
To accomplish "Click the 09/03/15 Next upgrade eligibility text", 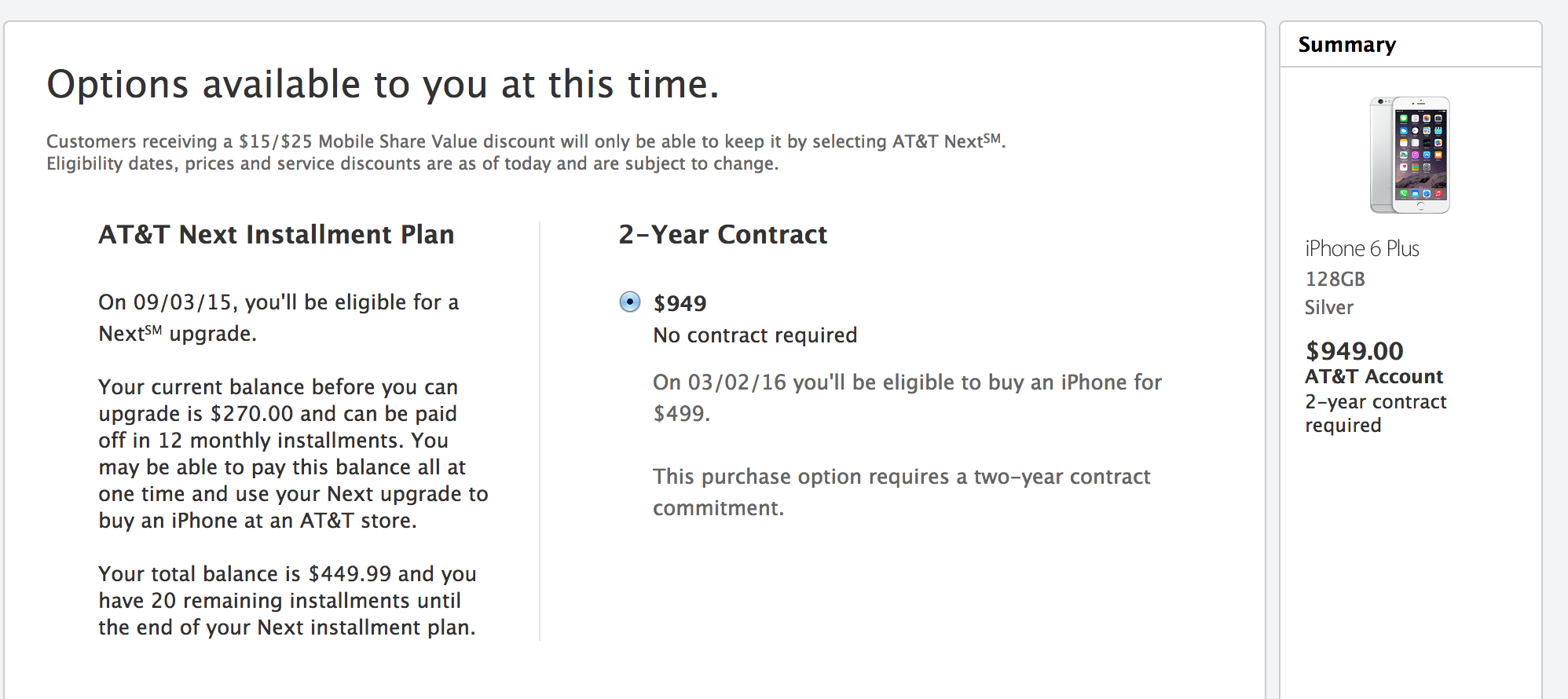I will 278,318.
